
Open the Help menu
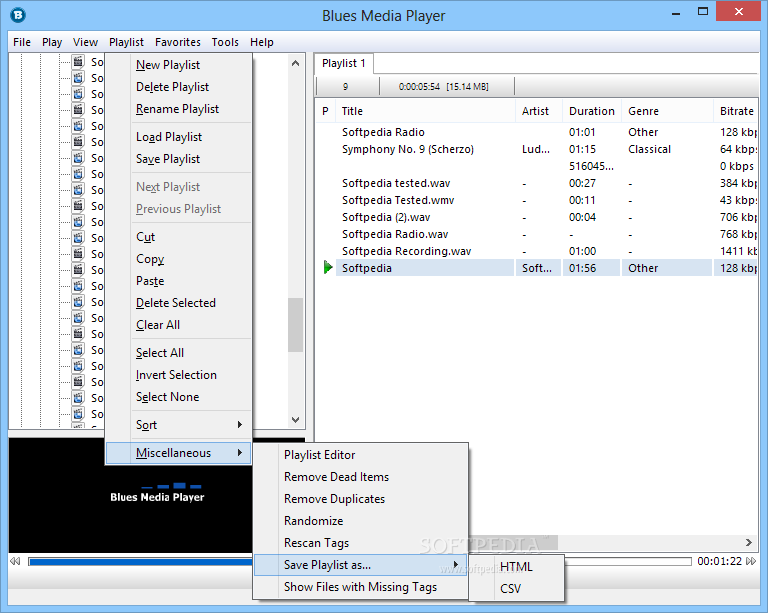pyautogui.click(x=262, y=42)
